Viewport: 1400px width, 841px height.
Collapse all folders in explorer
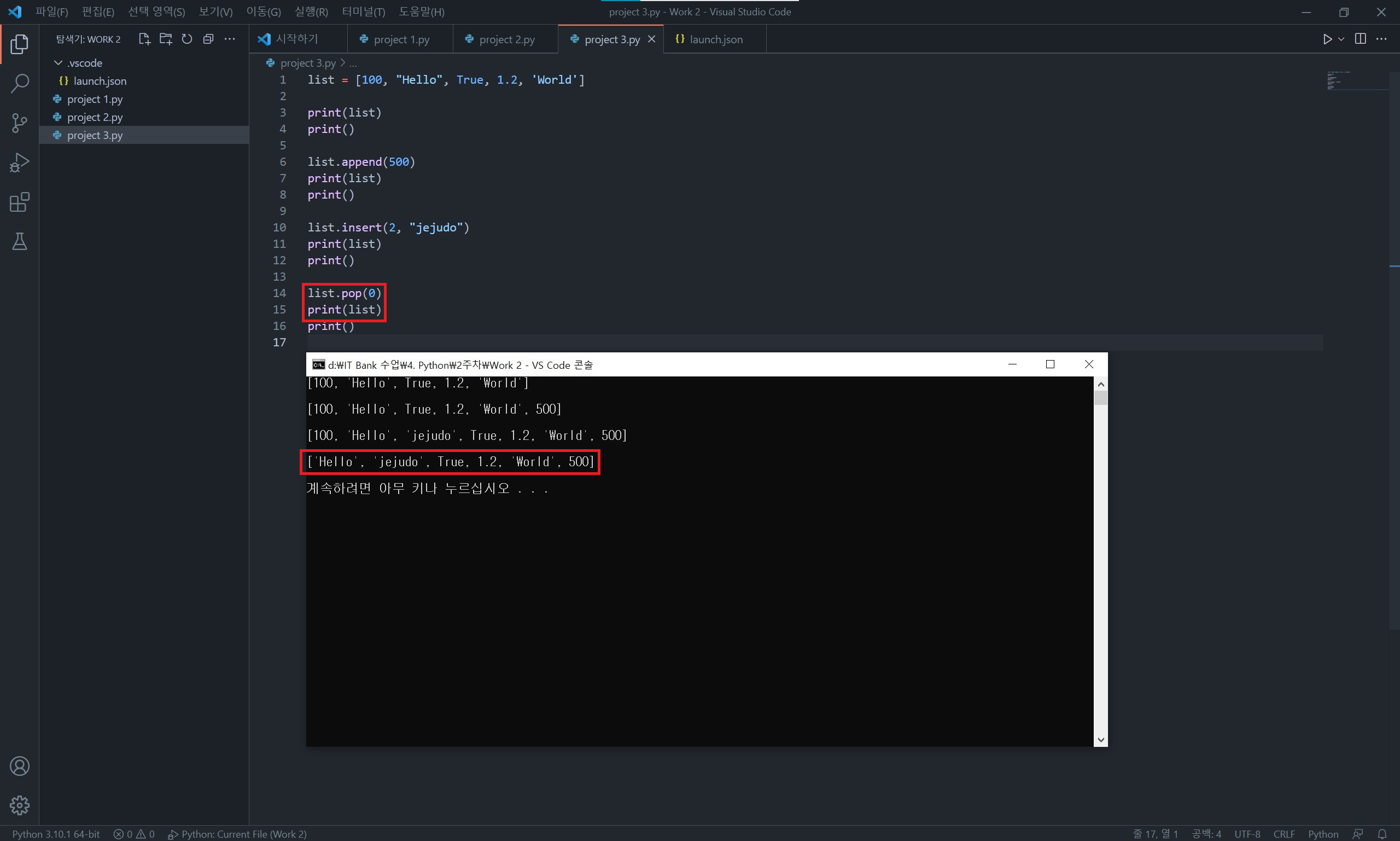point(208,39)
